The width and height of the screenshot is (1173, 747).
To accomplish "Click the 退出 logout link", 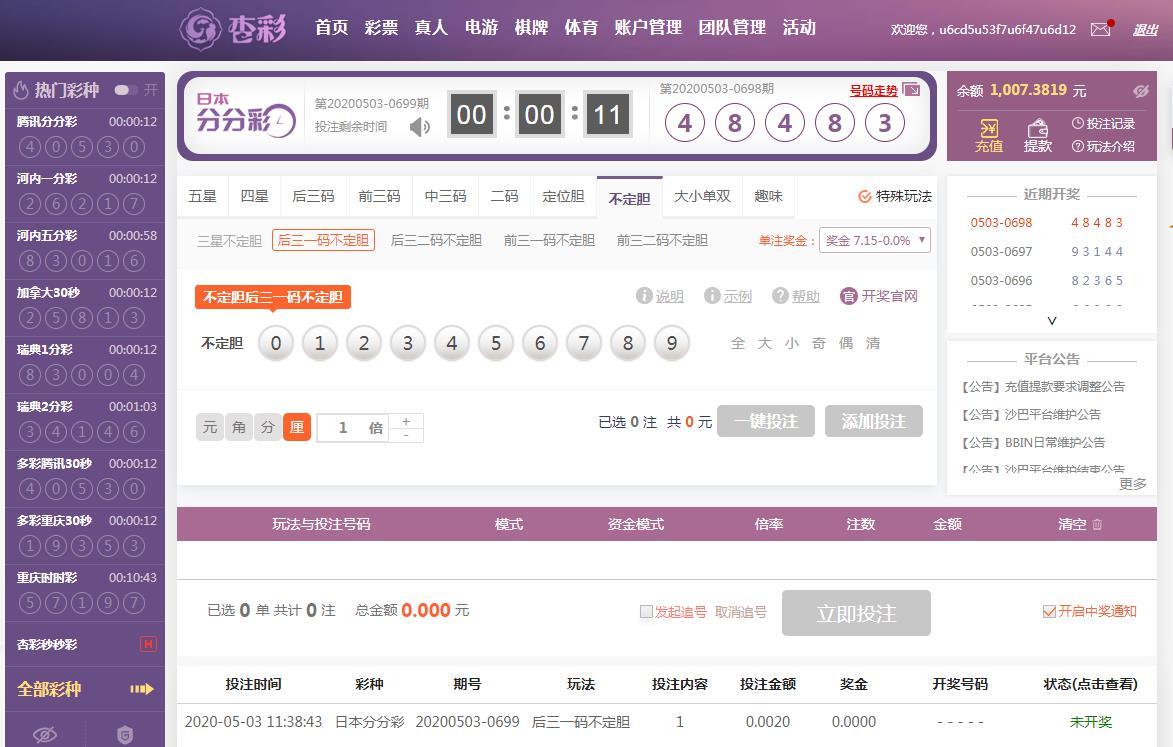I will click(1145, 30).
